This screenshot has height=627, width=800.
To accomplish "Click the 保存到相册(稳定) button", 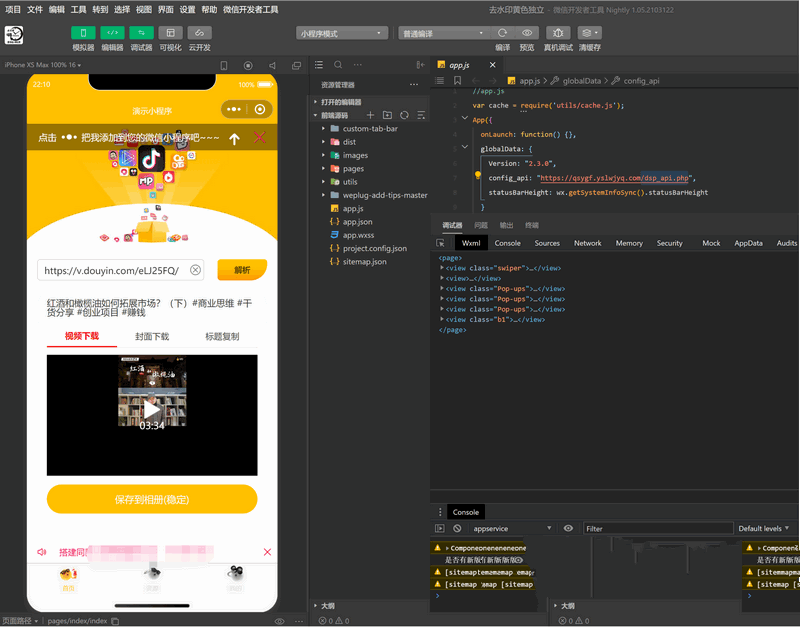I will pos(152,499).
